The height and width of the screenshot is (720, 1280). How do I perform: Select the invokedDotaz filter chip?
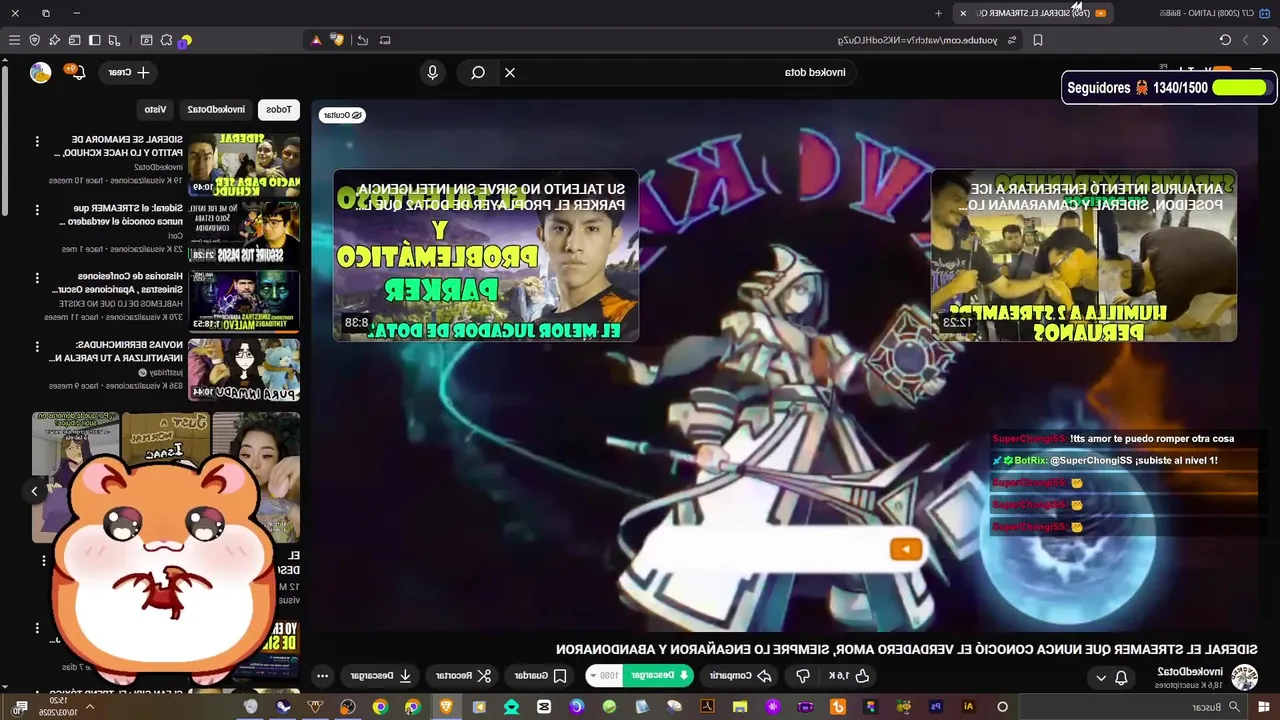[216, 109]
